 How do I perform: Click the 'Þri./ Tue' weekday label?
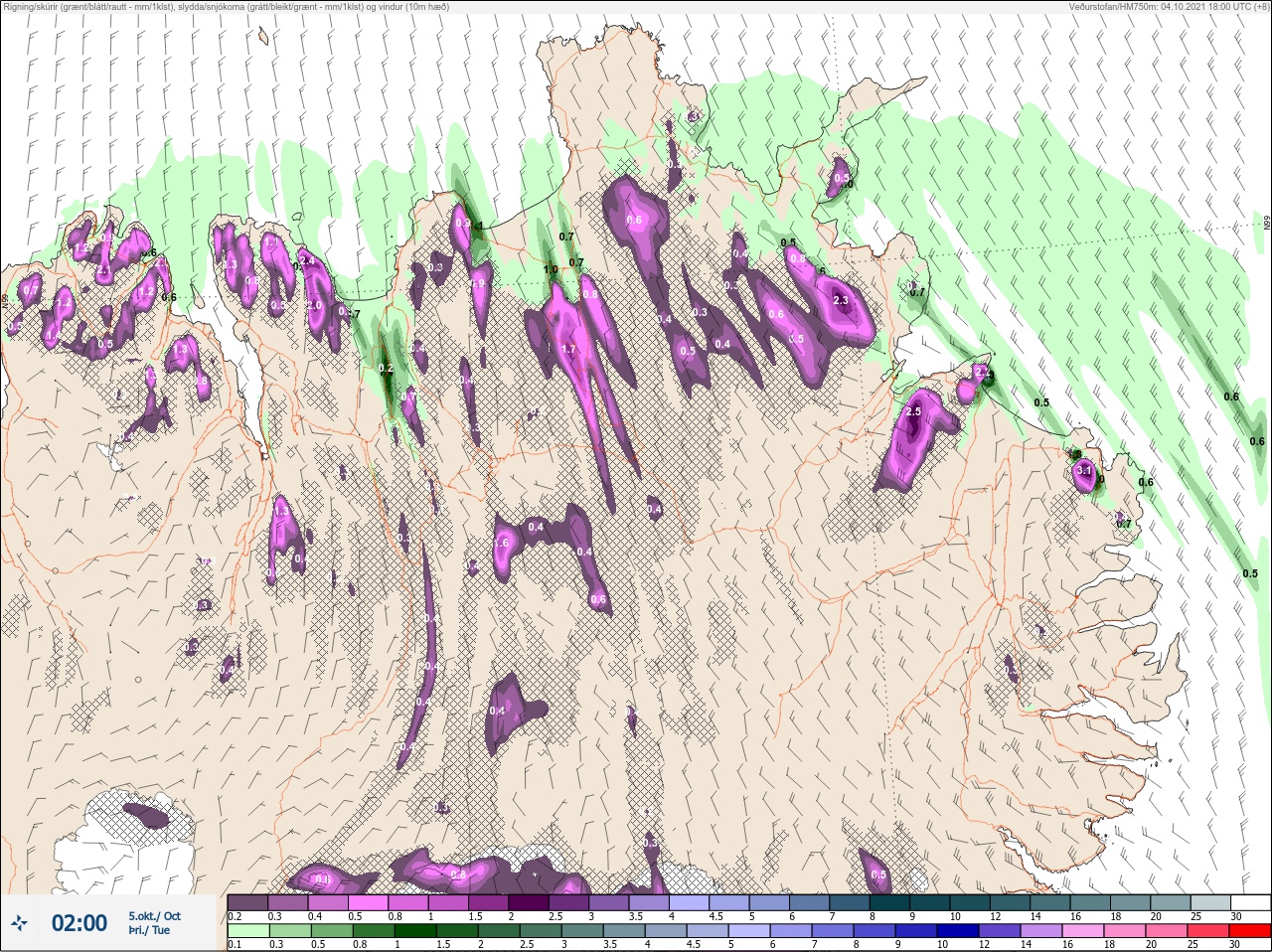tap(148, 930)
